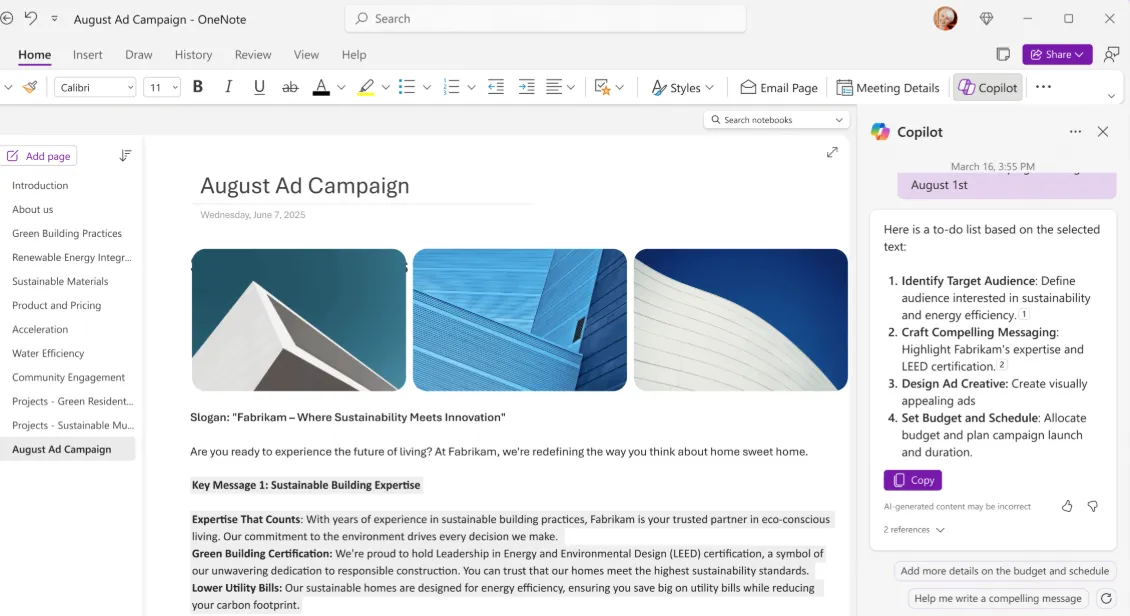Toggle bold formatting
The image size is (1130, 616).
point(197,87)
